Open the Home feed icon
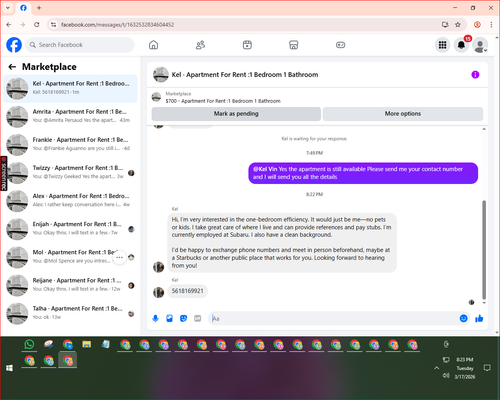Screen dimensions: 500x400 [153, 45]
